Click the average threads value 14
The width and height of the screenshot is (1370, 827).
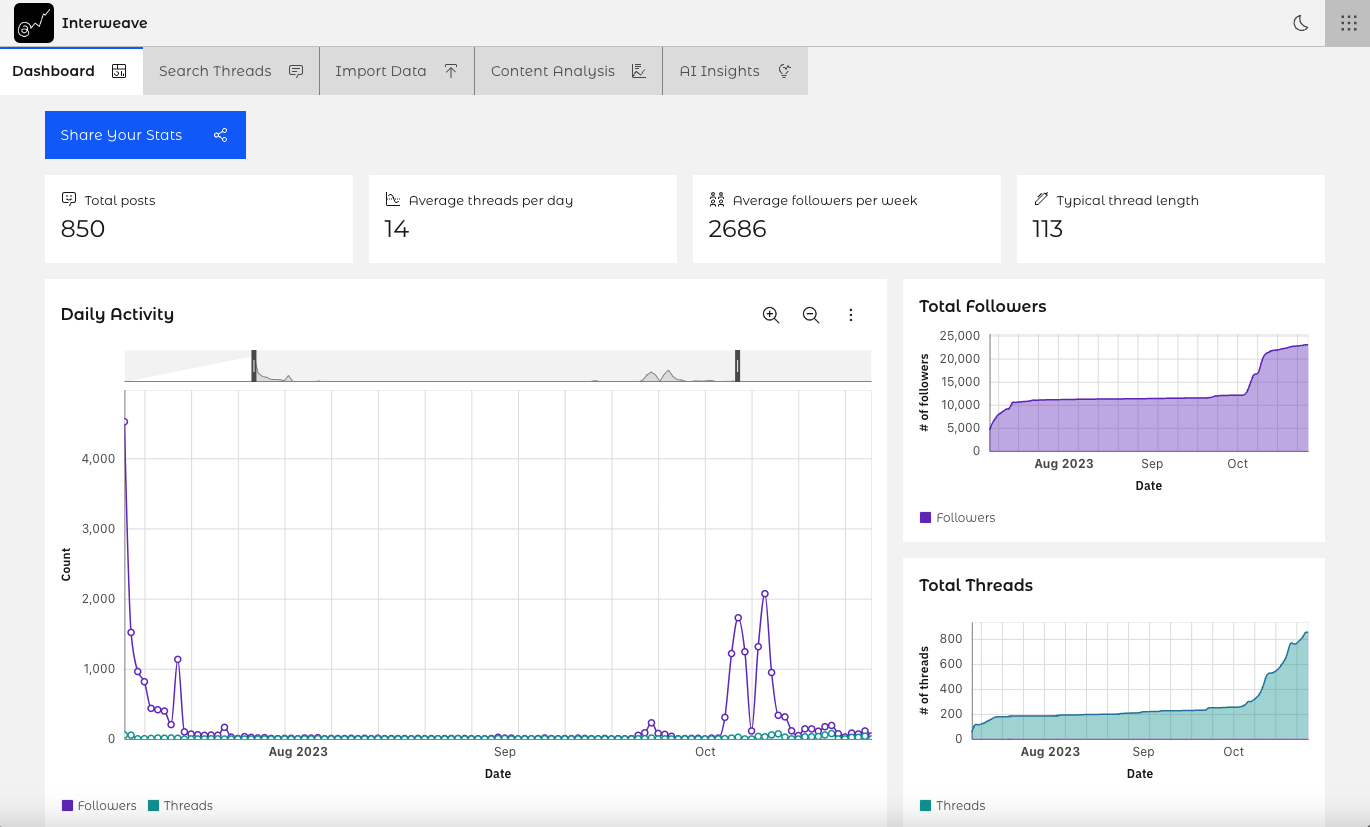click(x=397, y=229)
